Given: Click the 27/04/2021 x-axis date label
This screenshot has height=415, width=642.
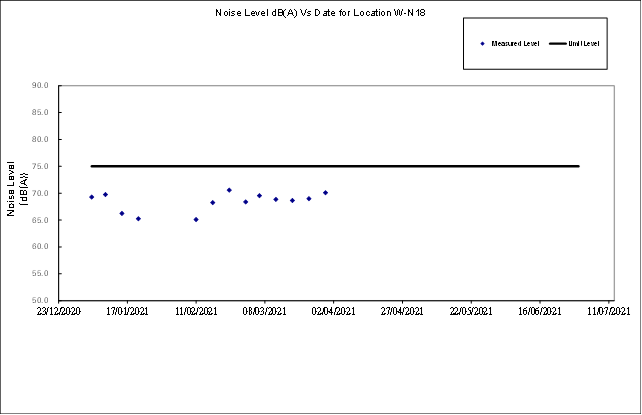Looking at the screenshot, I should click(402, 312).
